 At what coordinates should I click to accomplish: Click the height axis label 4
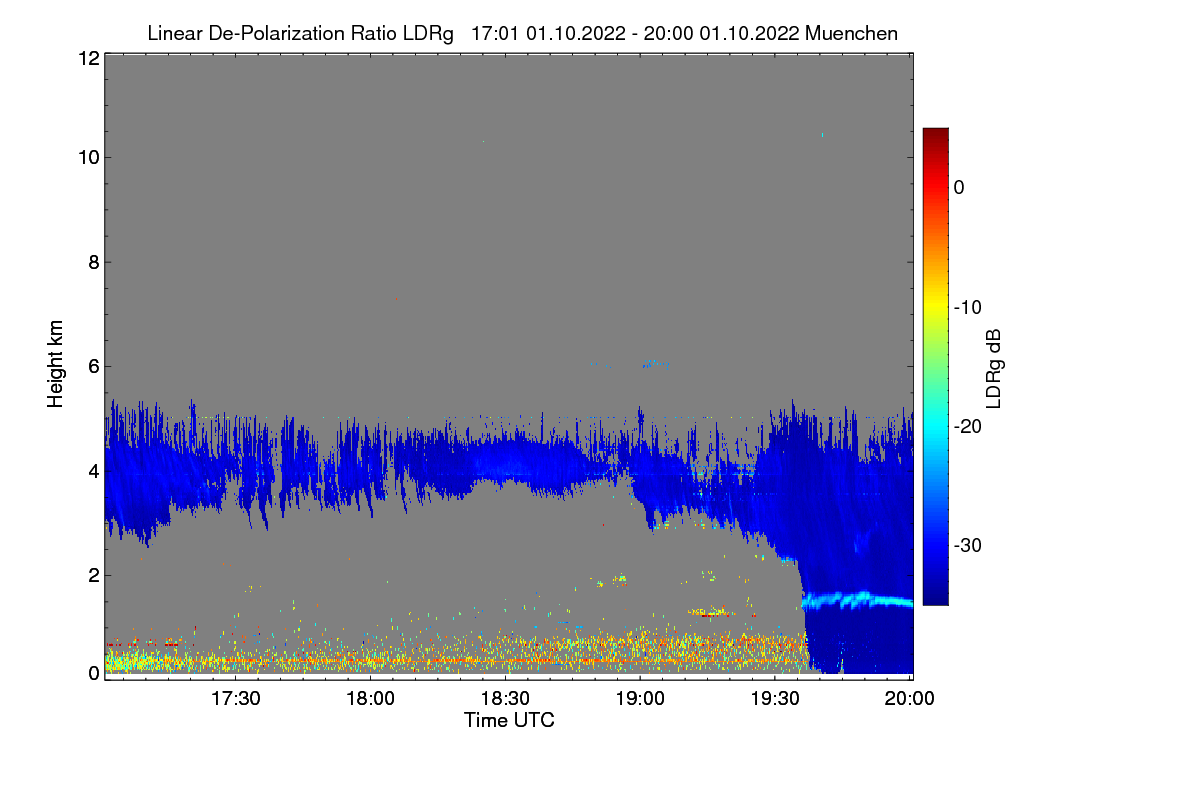(92, 470)
